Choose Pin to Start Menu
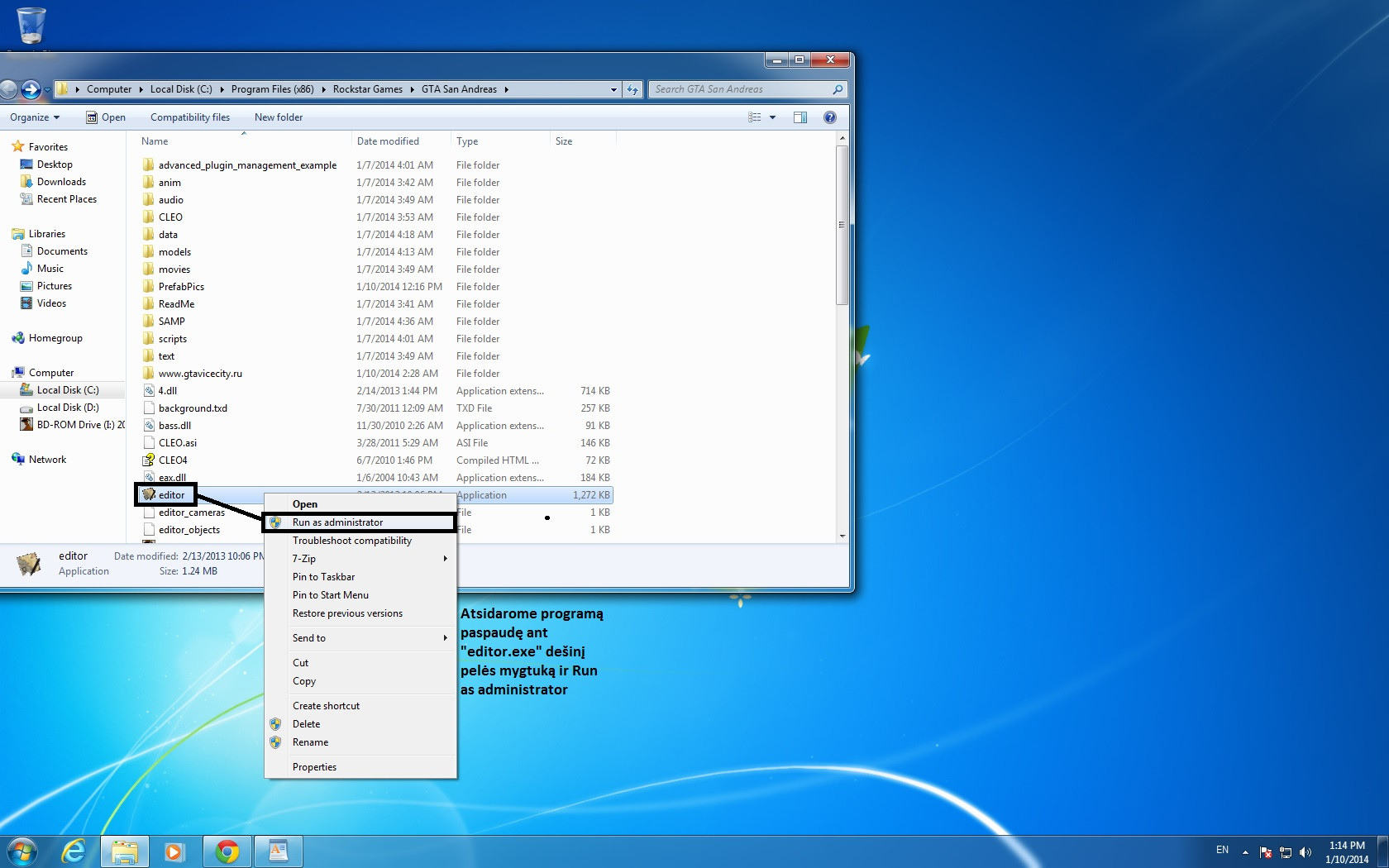 [360, 595]
